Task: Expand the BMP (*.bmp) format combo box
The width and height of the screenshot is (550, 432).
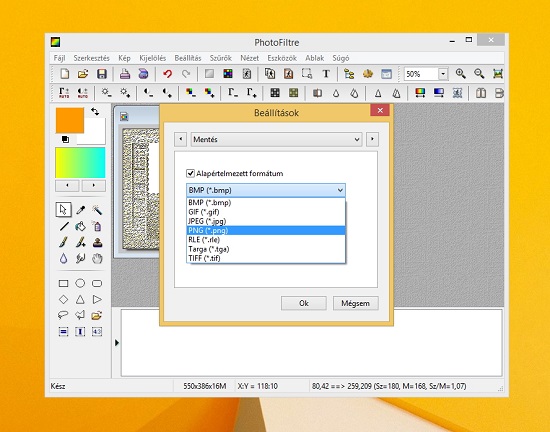Action: coord(266,190)
